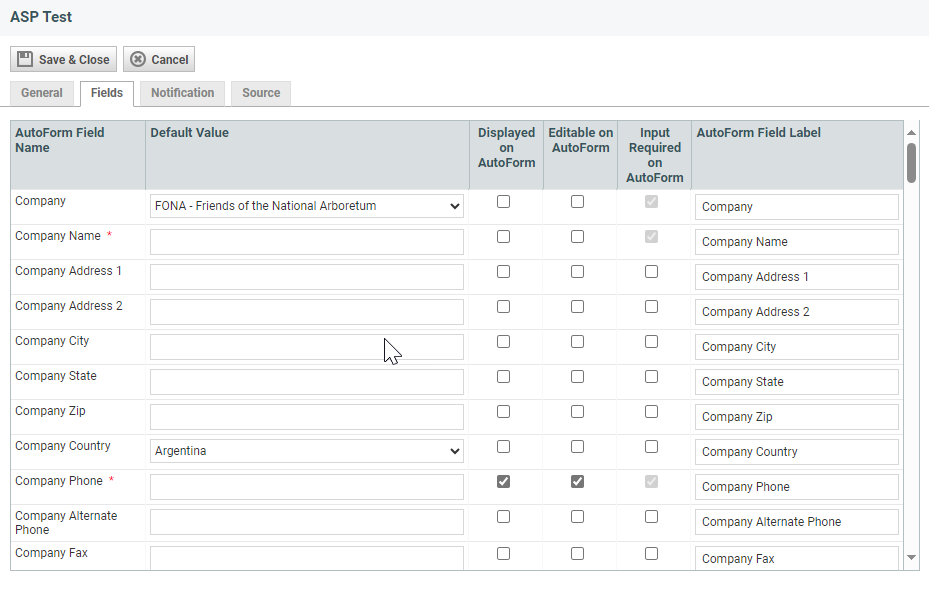Image resolution: width=929 pixels, height=598 pixels.
Task: Switch to the General tab
Action: (42, 93)
